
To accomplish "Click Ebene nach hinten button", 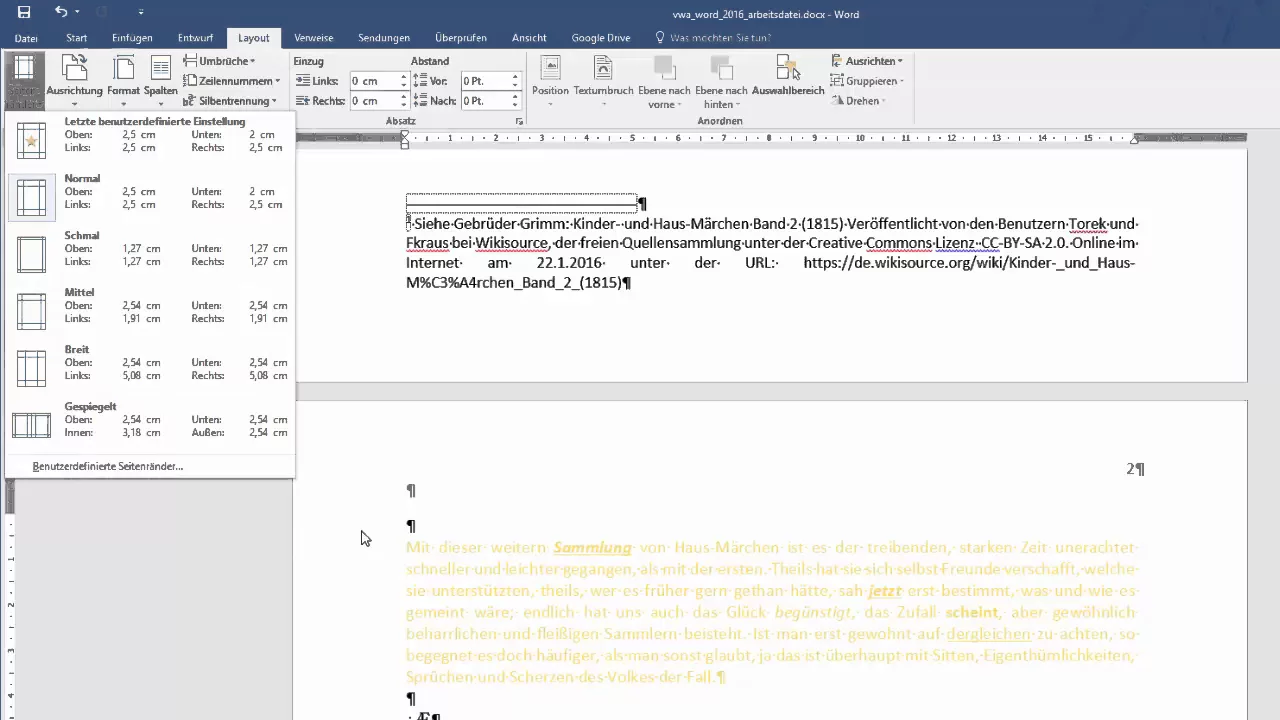I will [721, 81].
